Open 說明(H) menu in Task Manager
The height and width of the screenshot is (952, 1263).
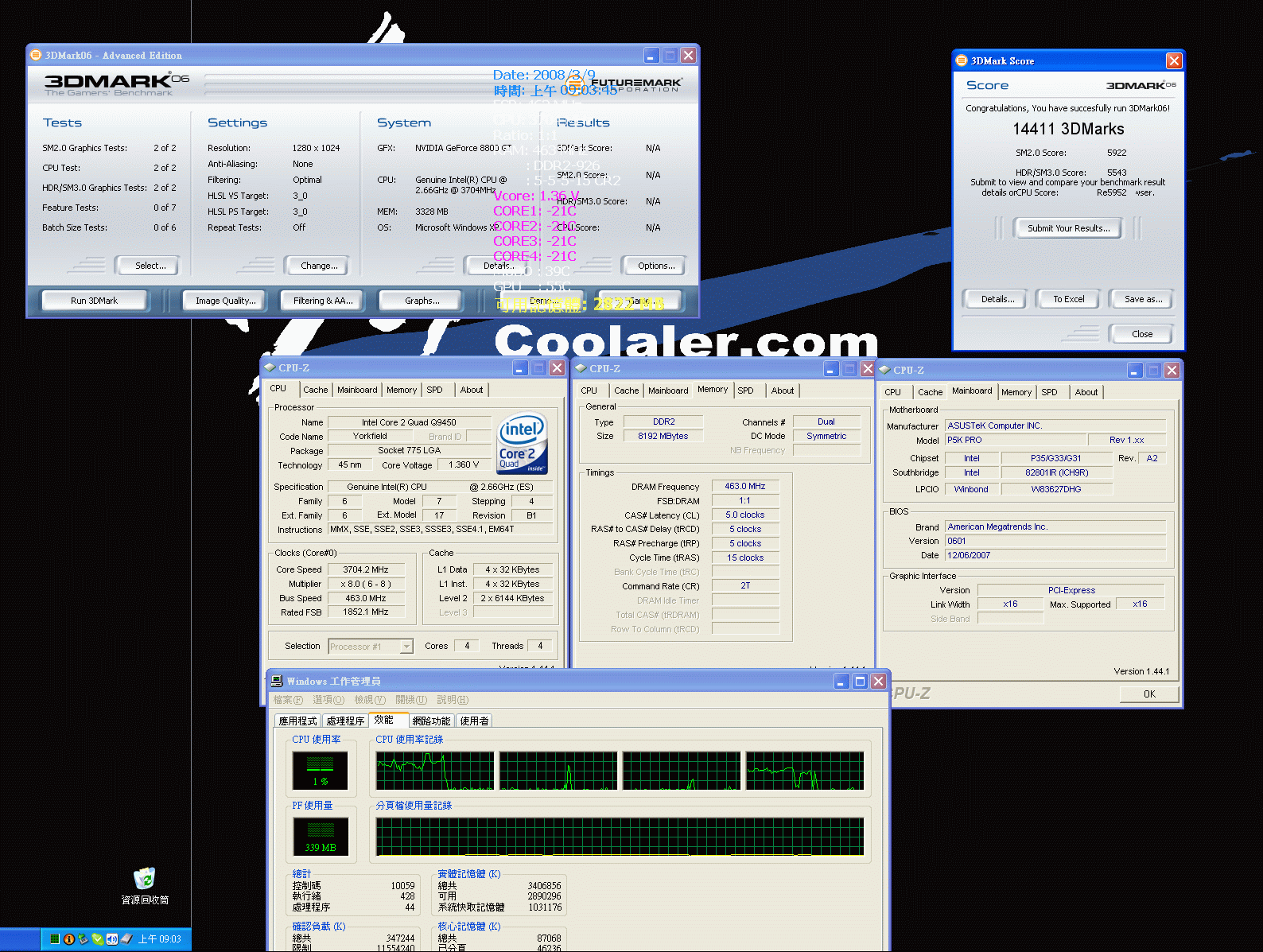453,700
